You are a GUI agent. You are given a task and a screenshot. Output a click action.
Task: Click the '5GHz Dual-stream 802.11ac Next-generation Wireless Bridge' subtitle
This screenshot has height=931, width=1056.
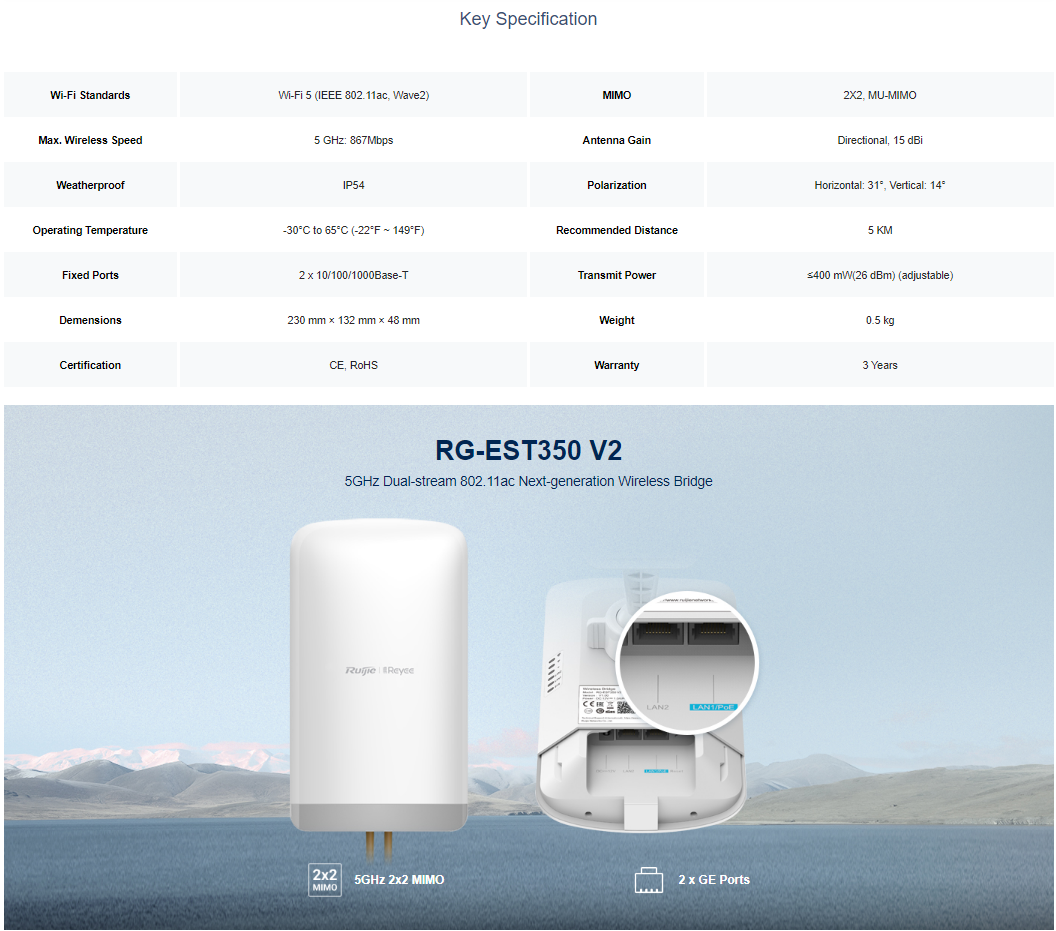(x=528, y=481)
